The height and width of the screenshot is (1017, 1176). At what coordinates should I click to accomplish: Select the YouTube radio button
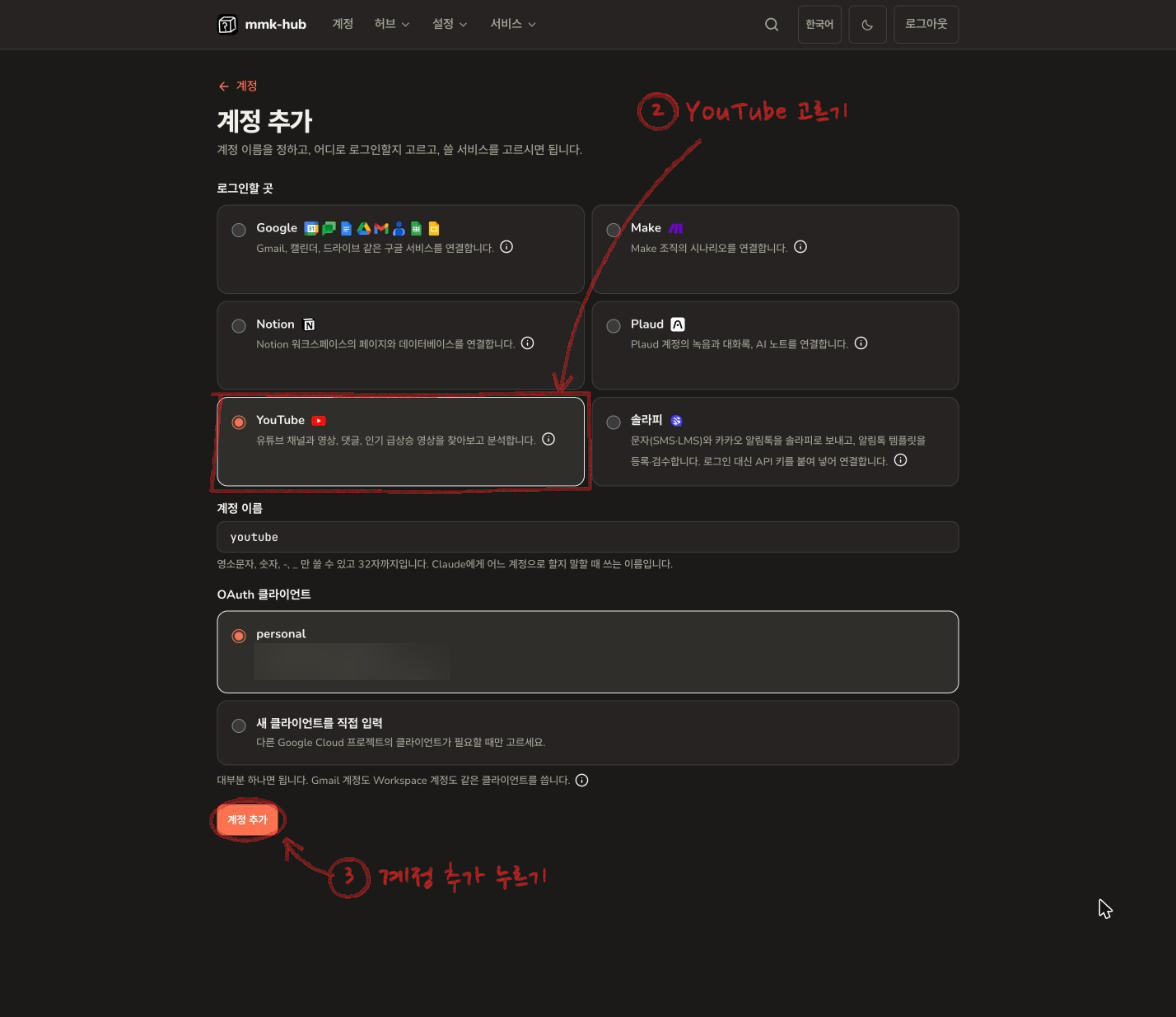click(238, 422)
